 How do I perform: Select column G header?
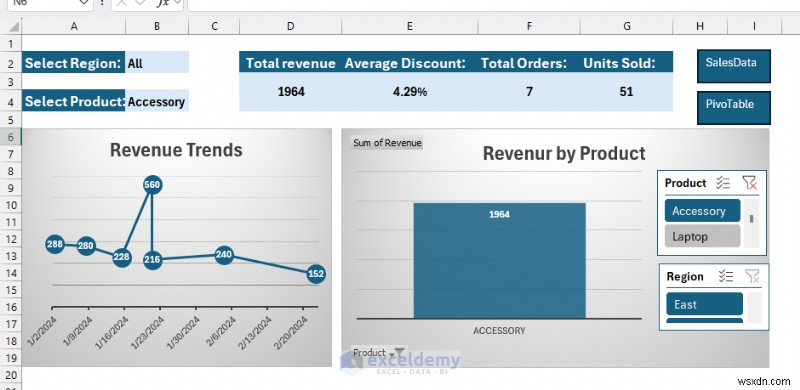(627, 27)
